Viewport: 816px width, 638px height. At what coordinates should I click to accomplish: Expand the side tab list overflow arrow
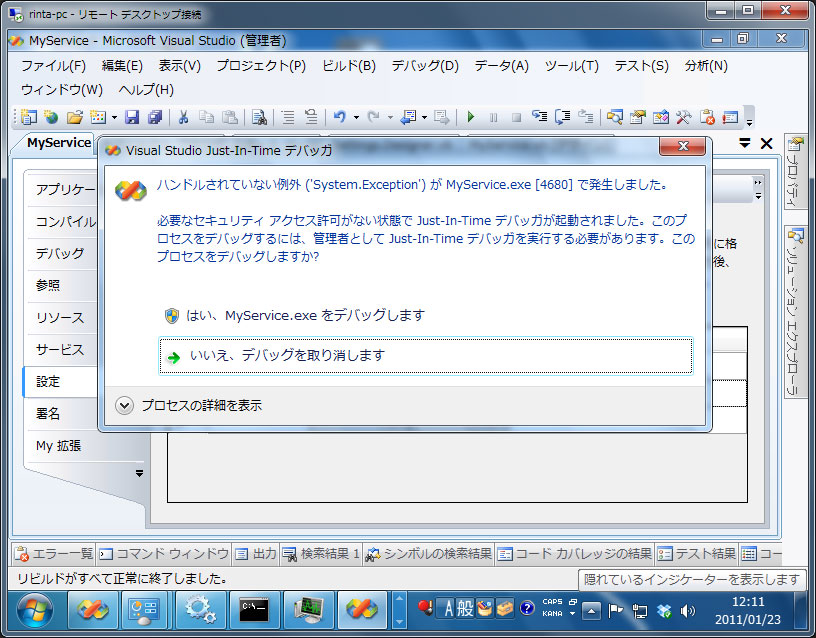coord(139,473)
